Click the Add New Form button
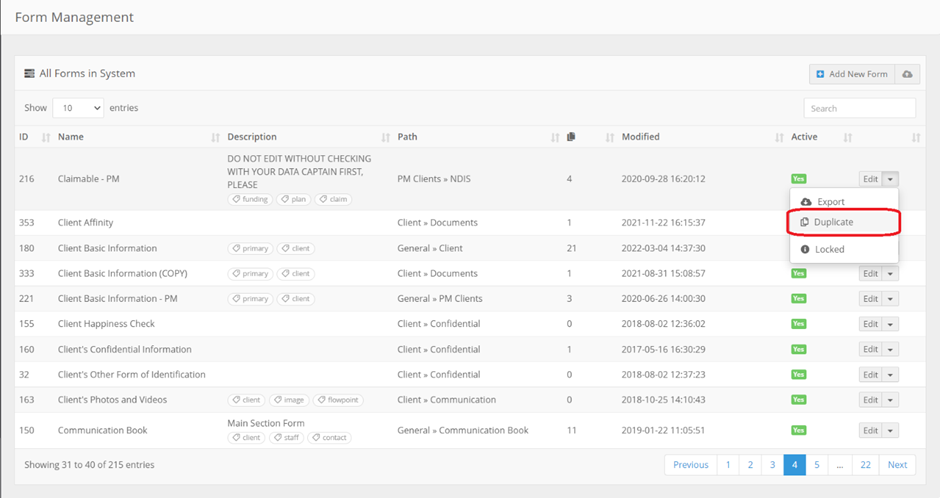The height and width of the screenshot is (498, 940). pos(852,74)
